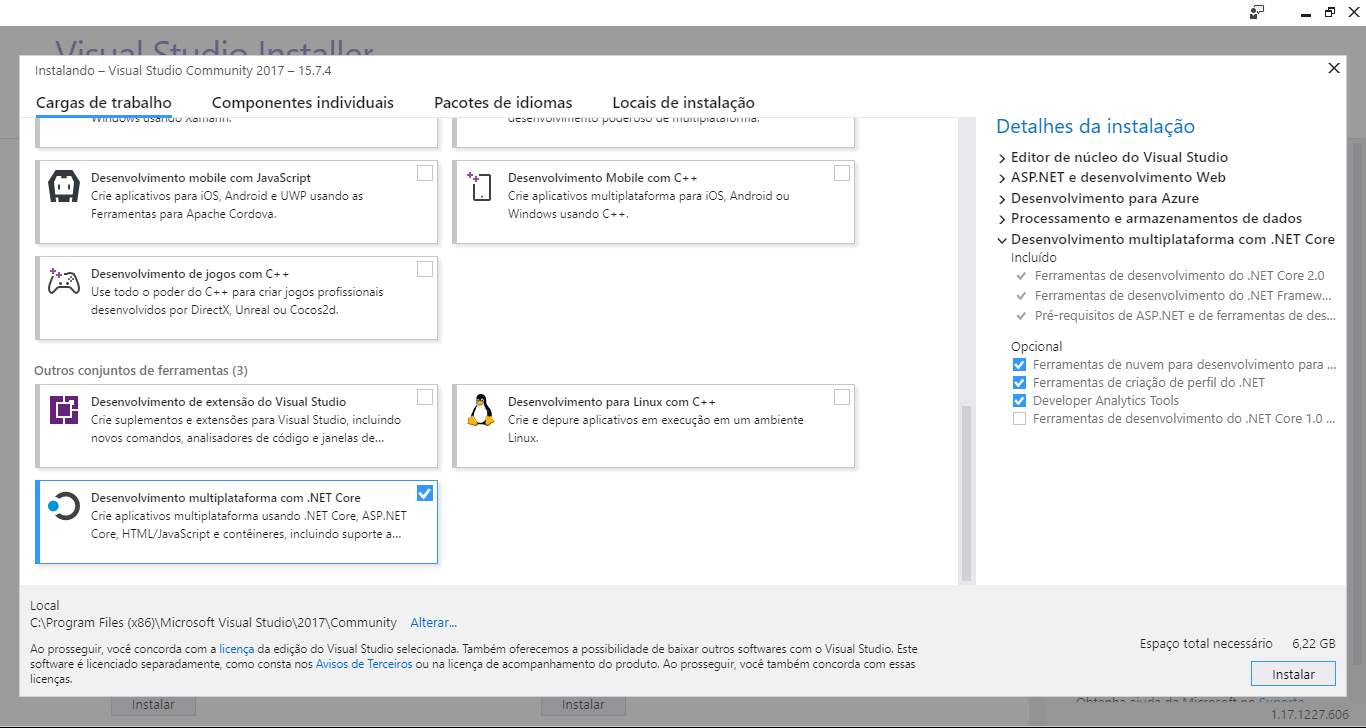The width and height of the screenshot is (1366, 728).
Task: Check Desenvolvimento Mobile com C++ workload
Action: [842, 173]
